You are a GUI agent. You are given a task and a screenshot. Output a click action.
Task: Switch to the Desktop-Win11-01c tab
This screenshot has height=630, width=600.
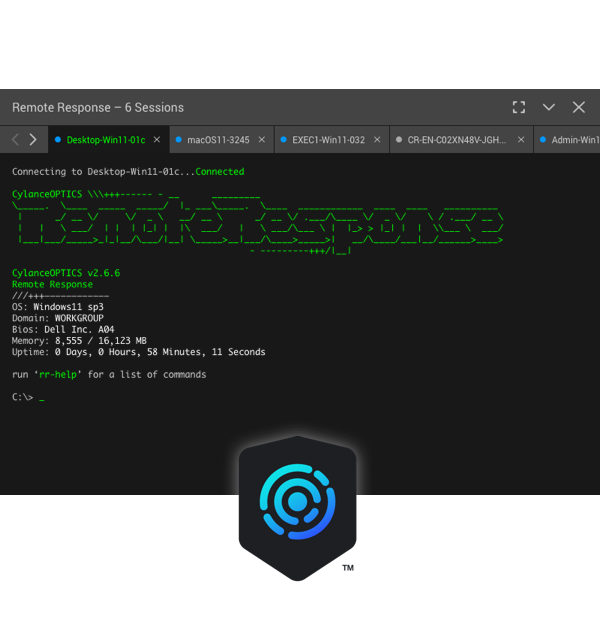105,140
